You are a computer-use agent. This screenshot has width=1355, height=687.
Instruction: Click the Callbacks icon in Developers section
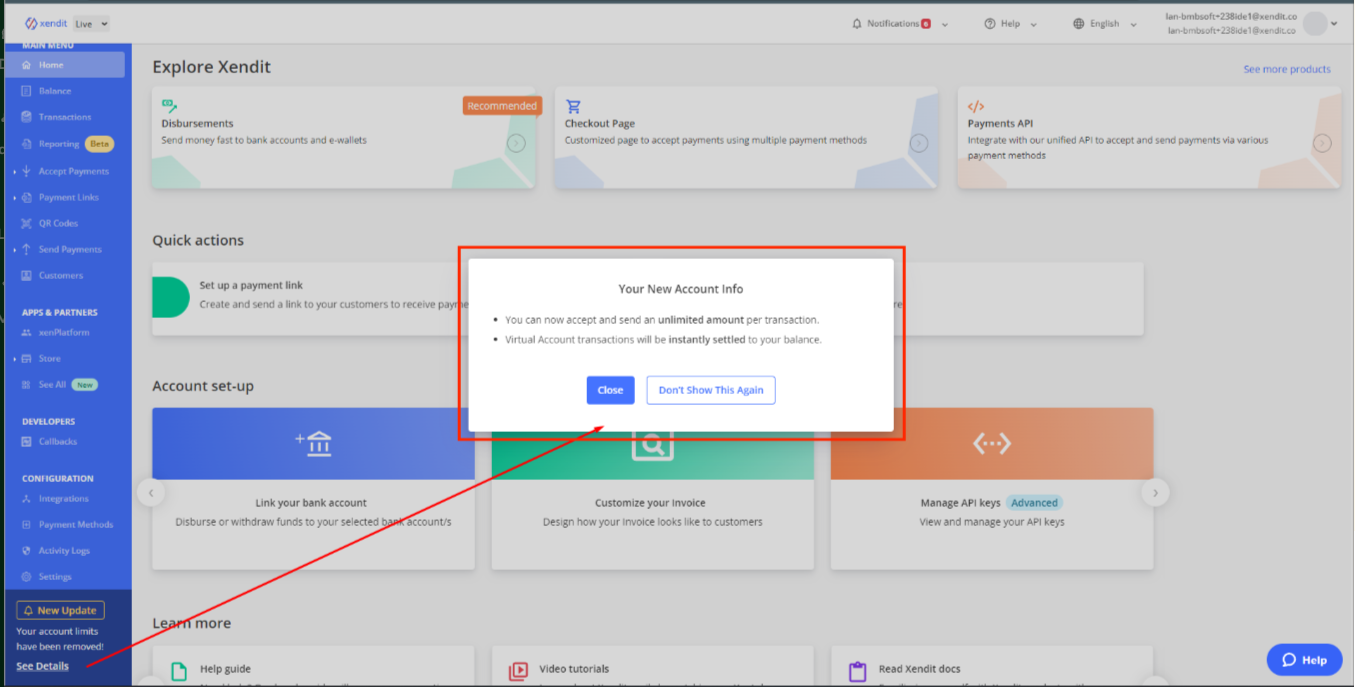tap(26, 441)
